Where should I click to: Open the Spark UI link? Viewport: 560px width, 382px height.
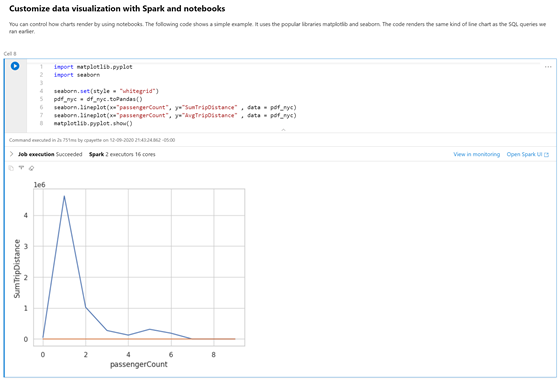pyautogui.click(x=524, y=154)
